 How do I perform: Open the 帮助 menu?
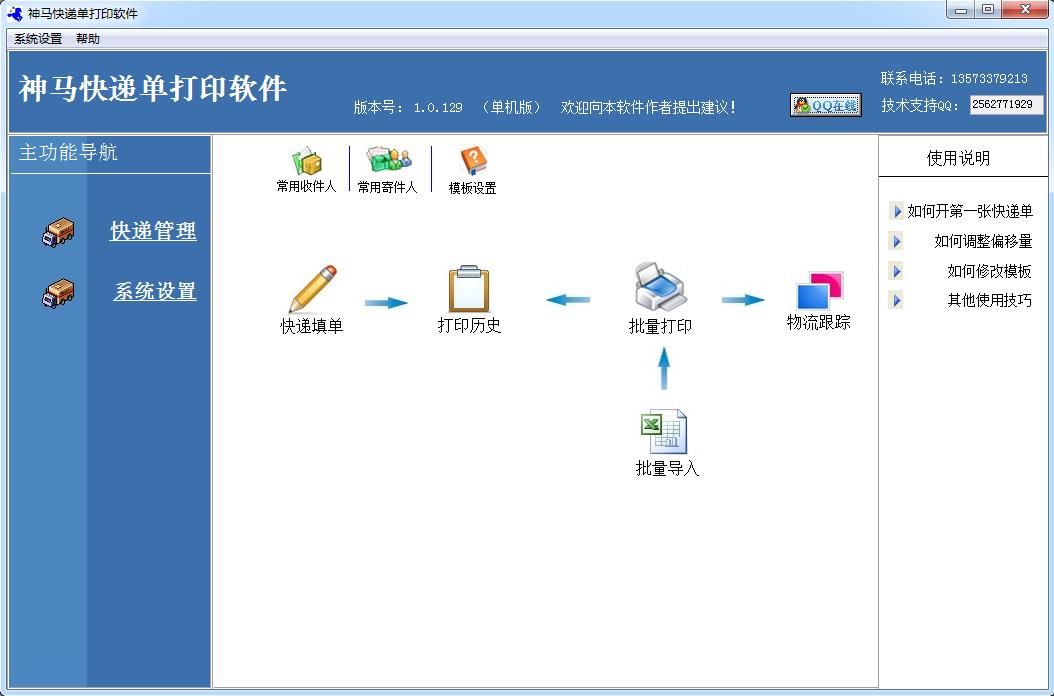click(x=88, y=39)
